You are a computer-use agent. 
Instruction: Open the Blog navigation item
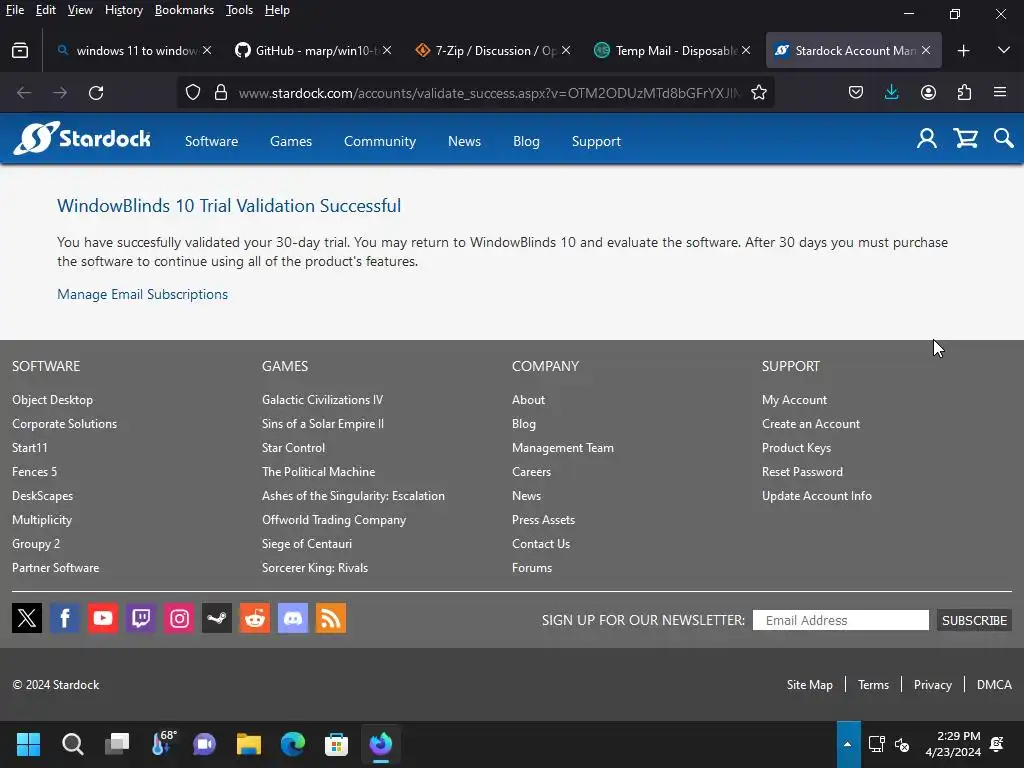click(x=526, y=141)
